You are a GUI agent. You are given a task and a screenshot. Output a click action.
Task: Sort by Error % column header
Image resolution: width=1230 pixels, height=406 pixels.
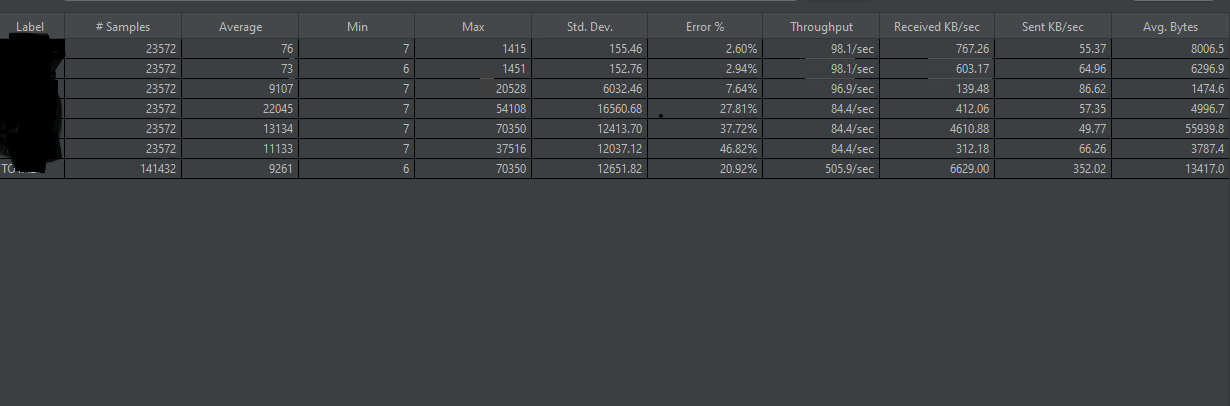pos(705,27)
